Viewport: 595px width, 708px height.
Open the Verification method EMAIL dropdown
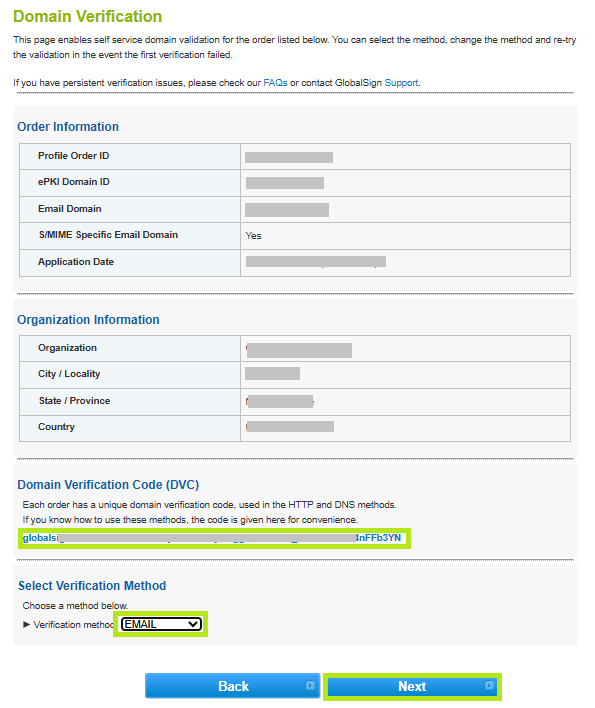coord(161,624)
